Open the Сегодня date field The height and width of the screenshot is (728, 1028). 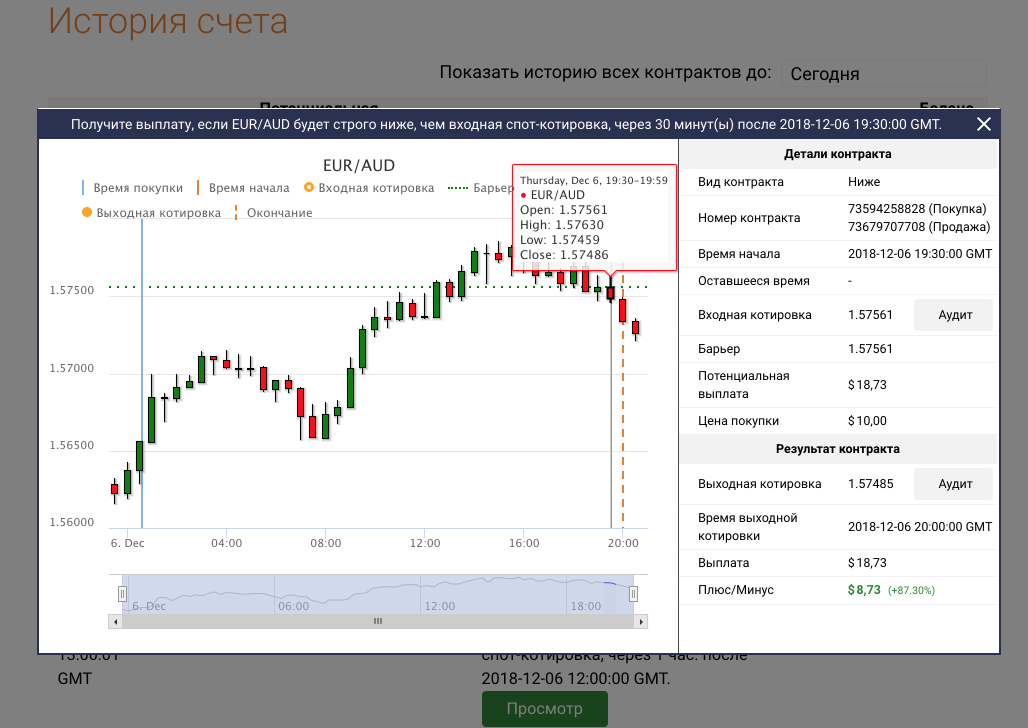883,73
